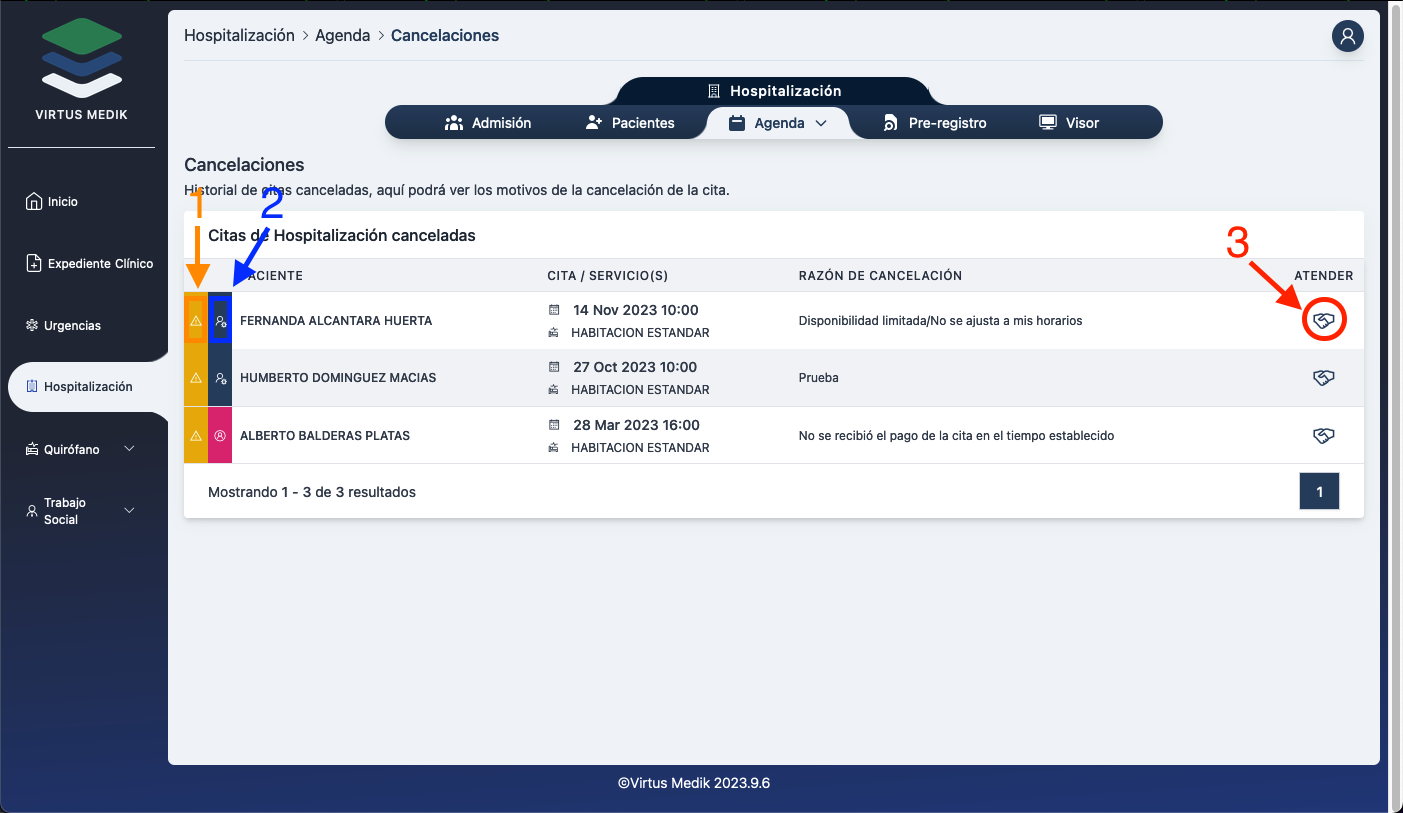
Task: Open the user profile avatar icon
Action: (x=1347, y=37)
